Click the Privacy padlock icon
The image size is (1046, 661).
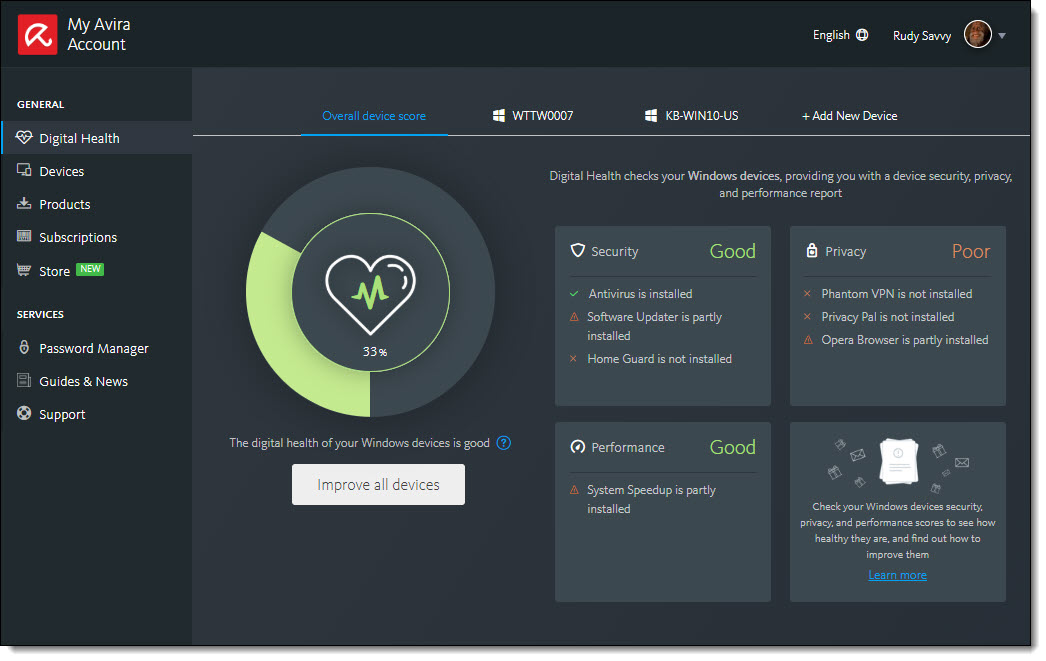click(x=812, y=250)
